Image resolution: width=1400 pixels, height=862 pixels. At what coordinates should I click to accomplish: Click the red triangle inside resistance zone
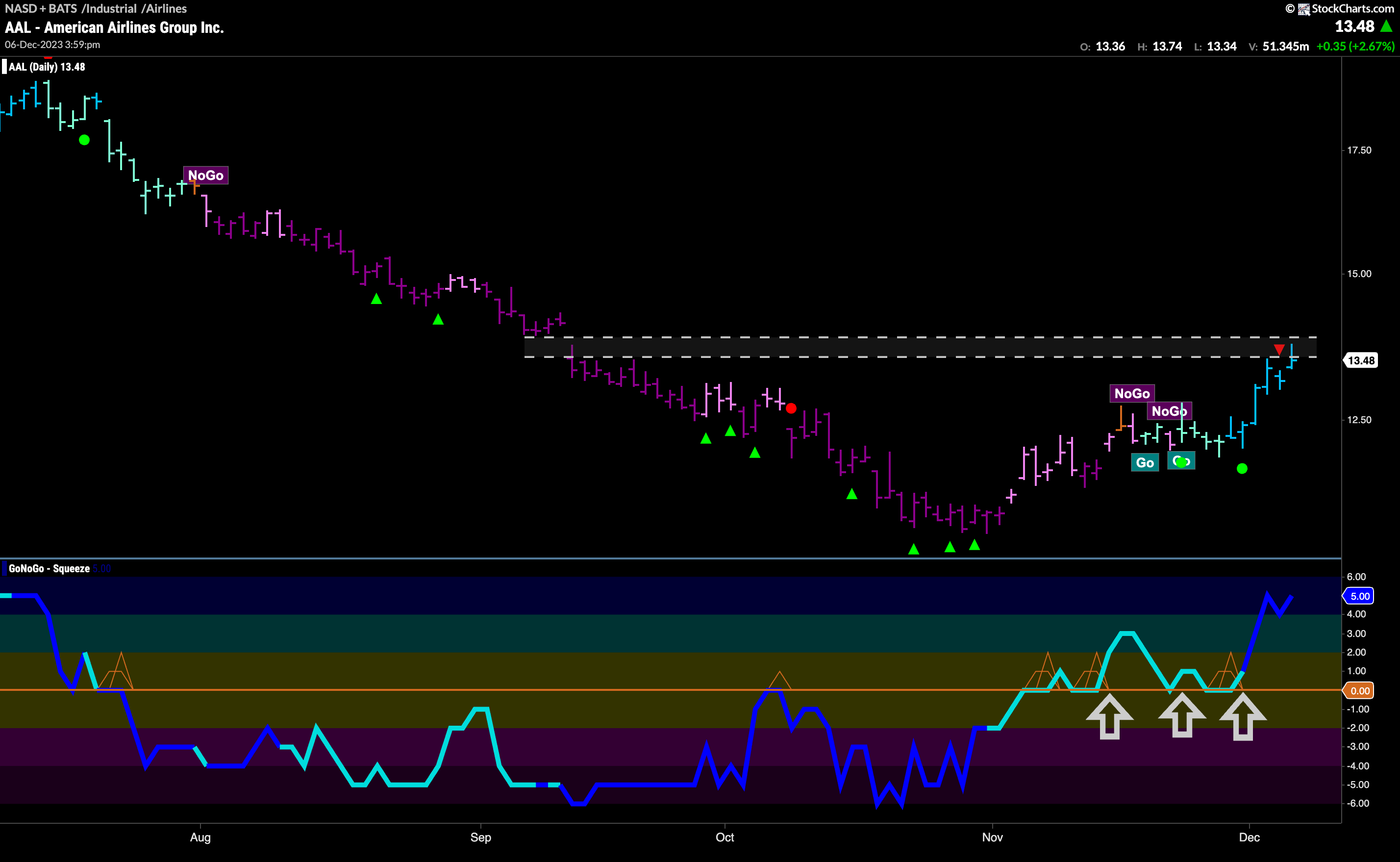1279,350
